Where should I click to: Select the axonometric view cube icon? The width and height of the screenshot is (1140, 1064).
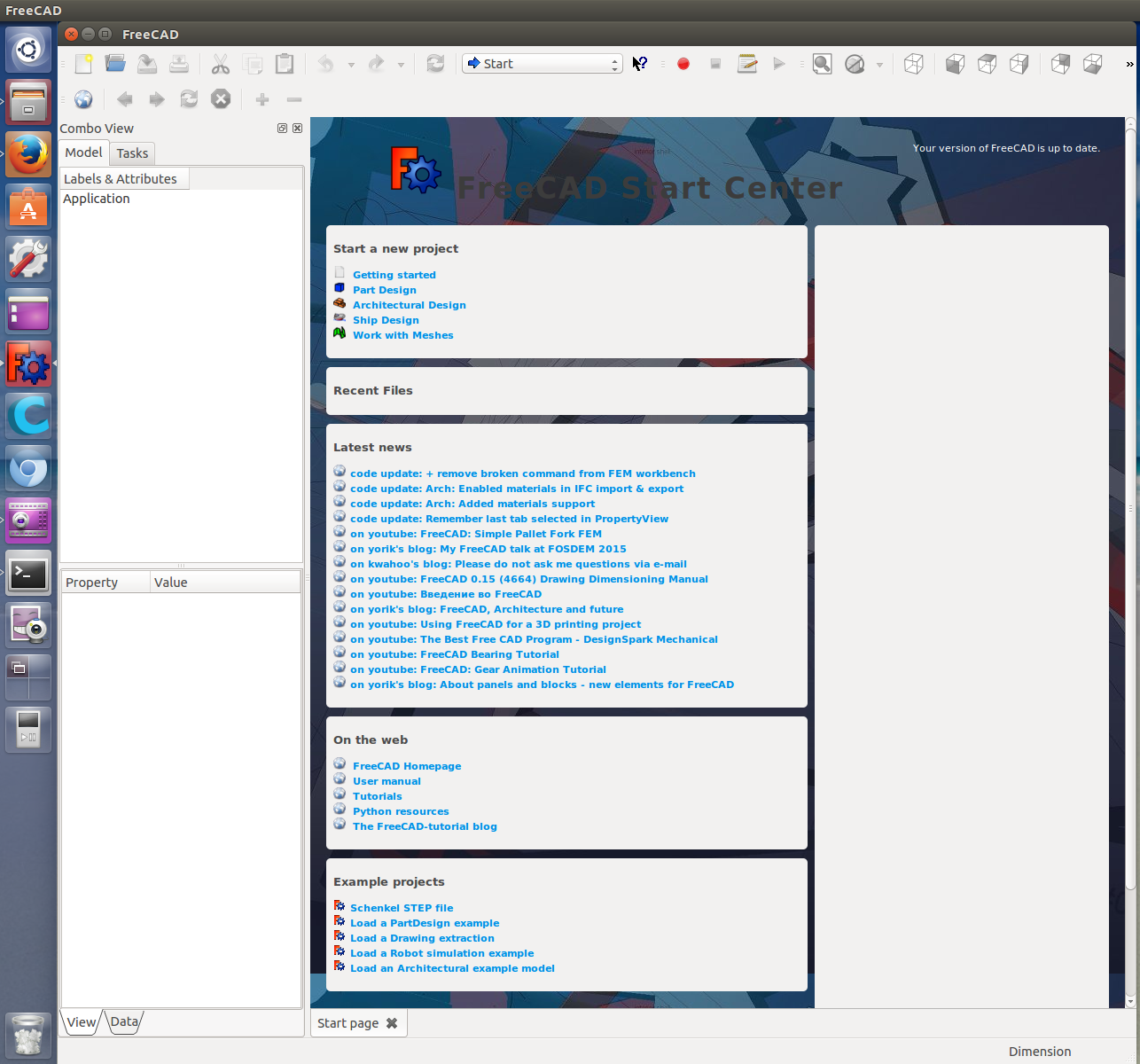913,64
